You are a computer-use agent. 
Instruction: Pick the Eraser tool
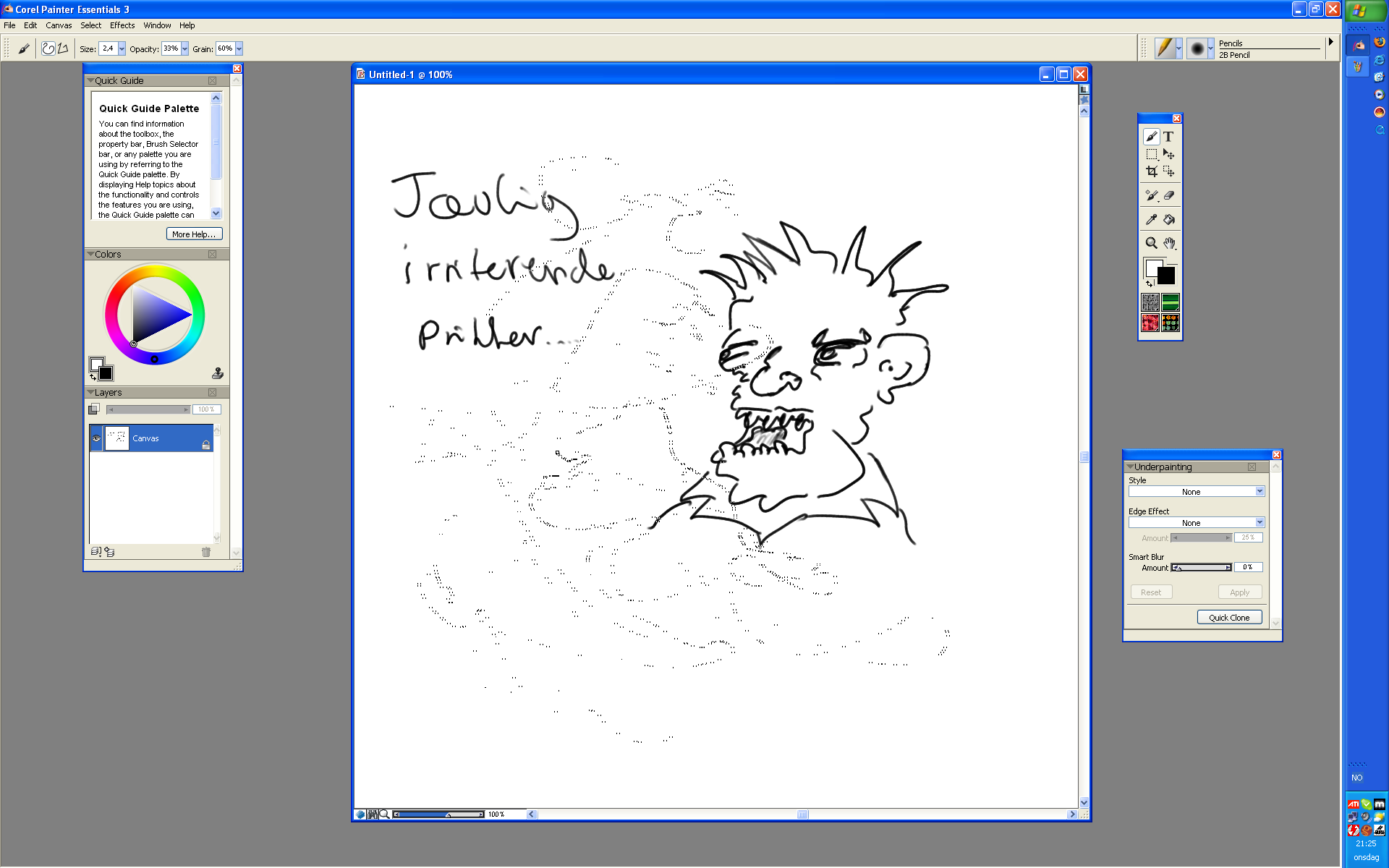point(1168,195)
